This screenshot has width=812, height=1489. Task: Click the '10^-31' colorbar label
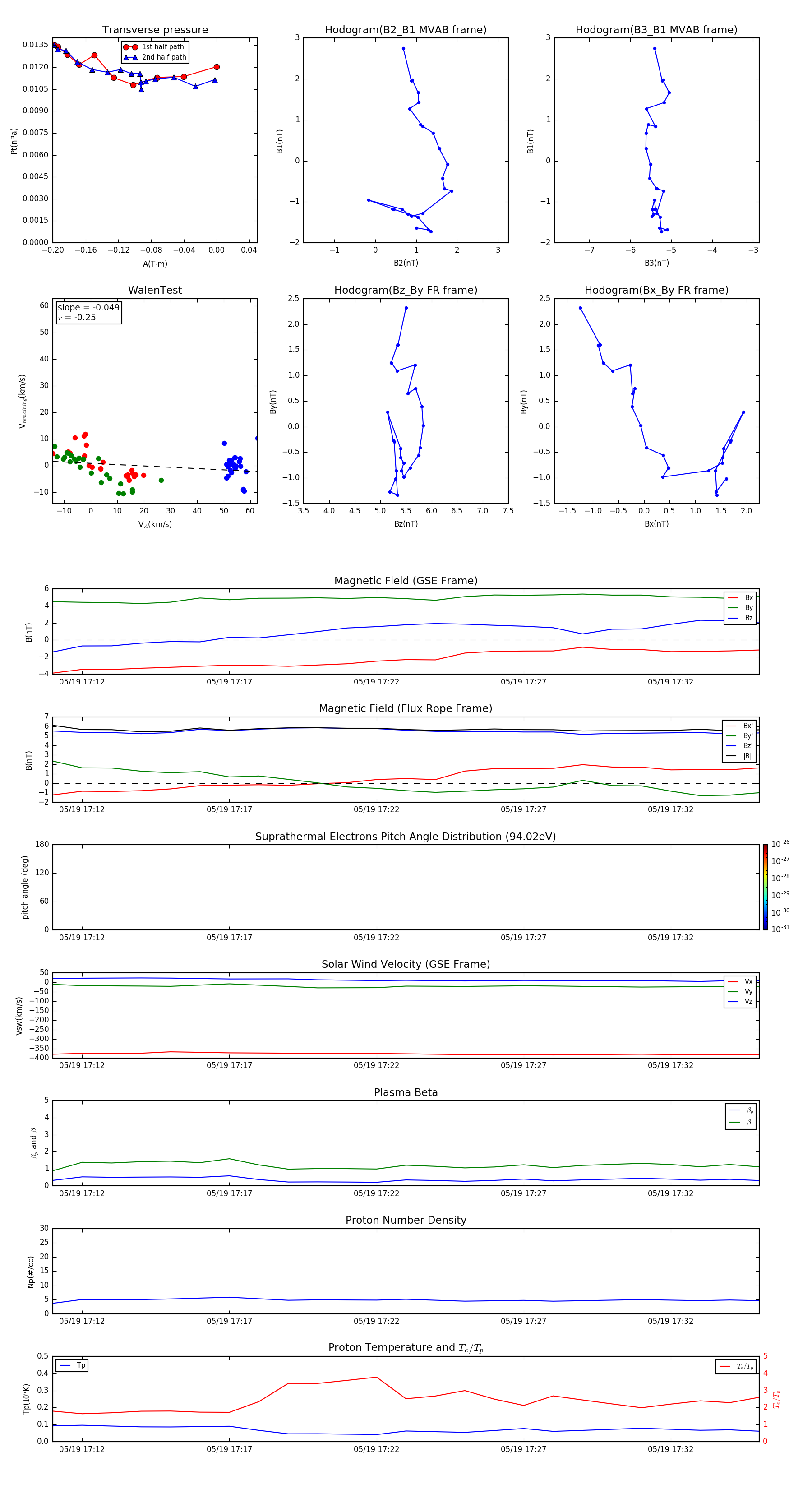(x=780, y=929)
